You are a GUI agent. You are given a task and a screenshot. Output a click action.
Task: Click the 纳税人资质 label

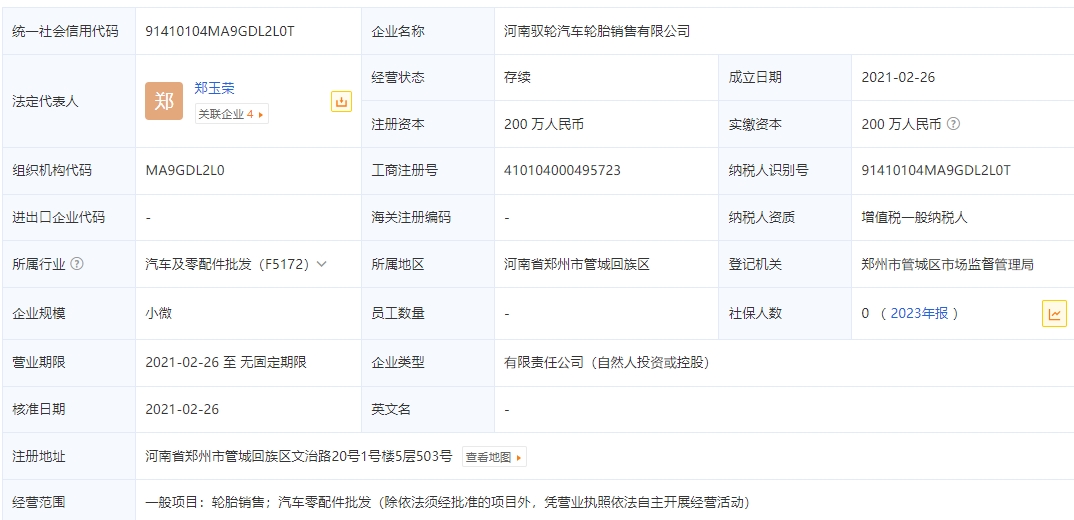point(762,217)
